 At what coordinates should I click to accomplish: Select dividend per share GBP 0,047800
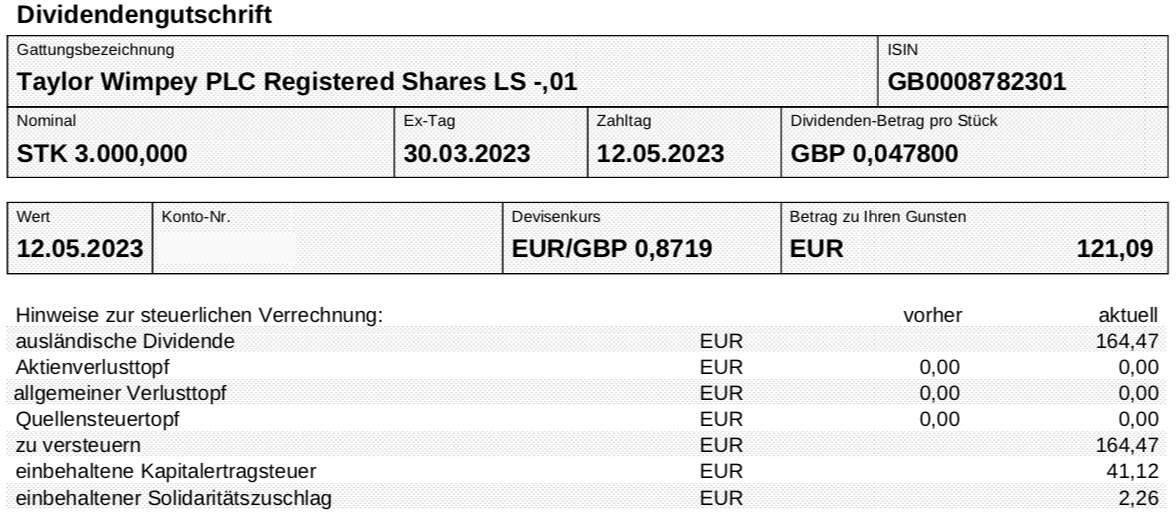(874, 153)
